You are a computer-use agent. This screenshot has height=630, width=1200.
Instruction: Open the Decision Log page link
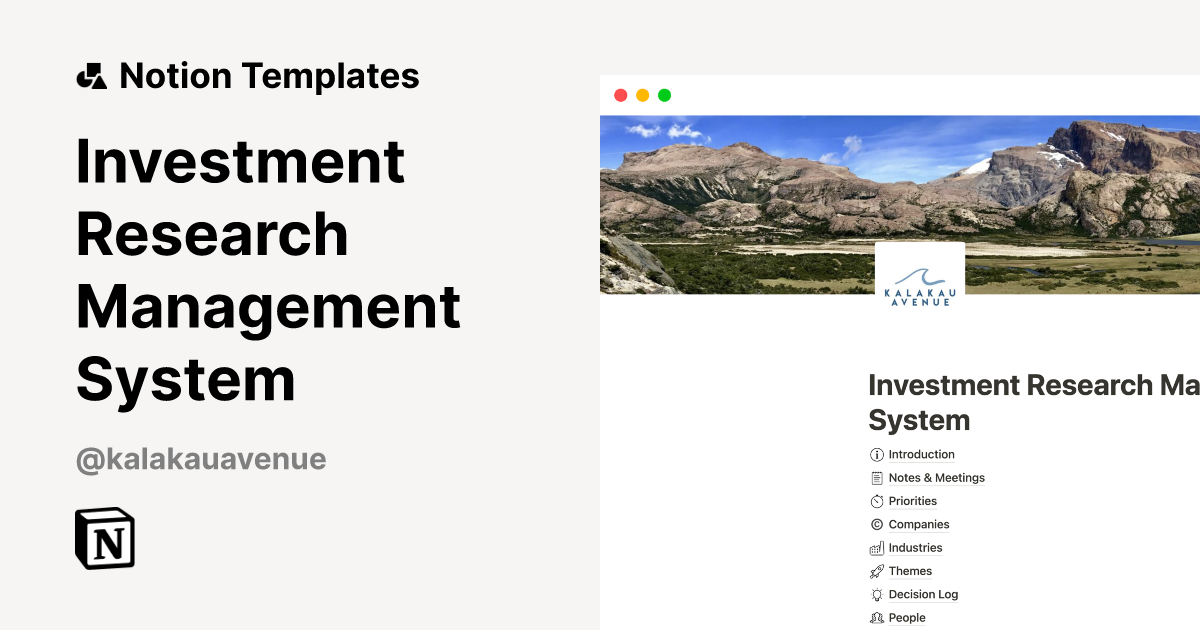(922, 594)
